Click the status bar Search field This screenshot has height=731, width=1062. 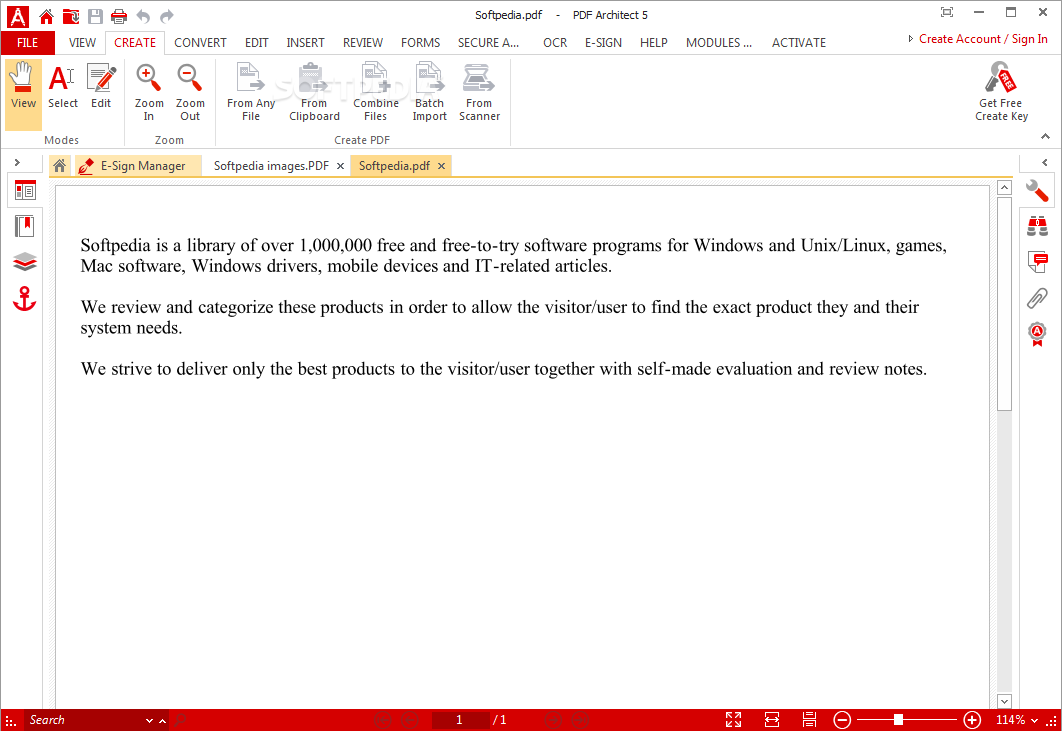(84, 719)
